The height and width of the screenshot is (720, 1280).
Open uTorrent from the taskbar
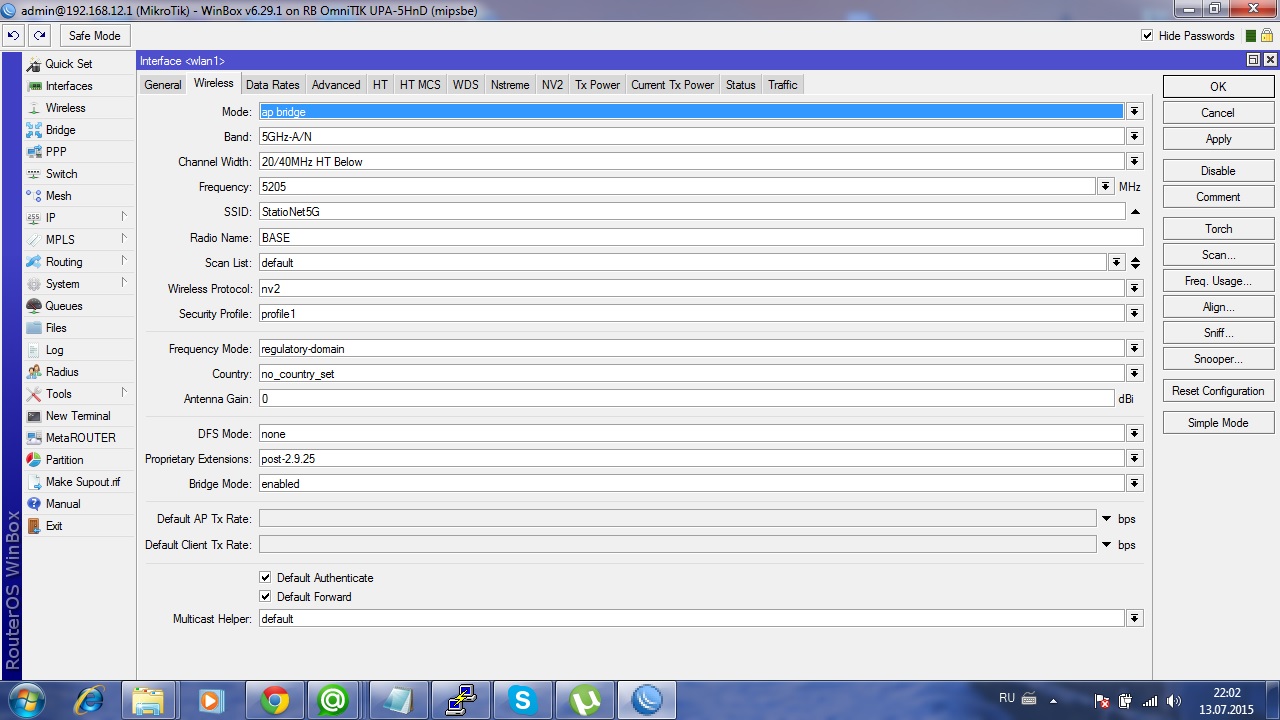585,701
